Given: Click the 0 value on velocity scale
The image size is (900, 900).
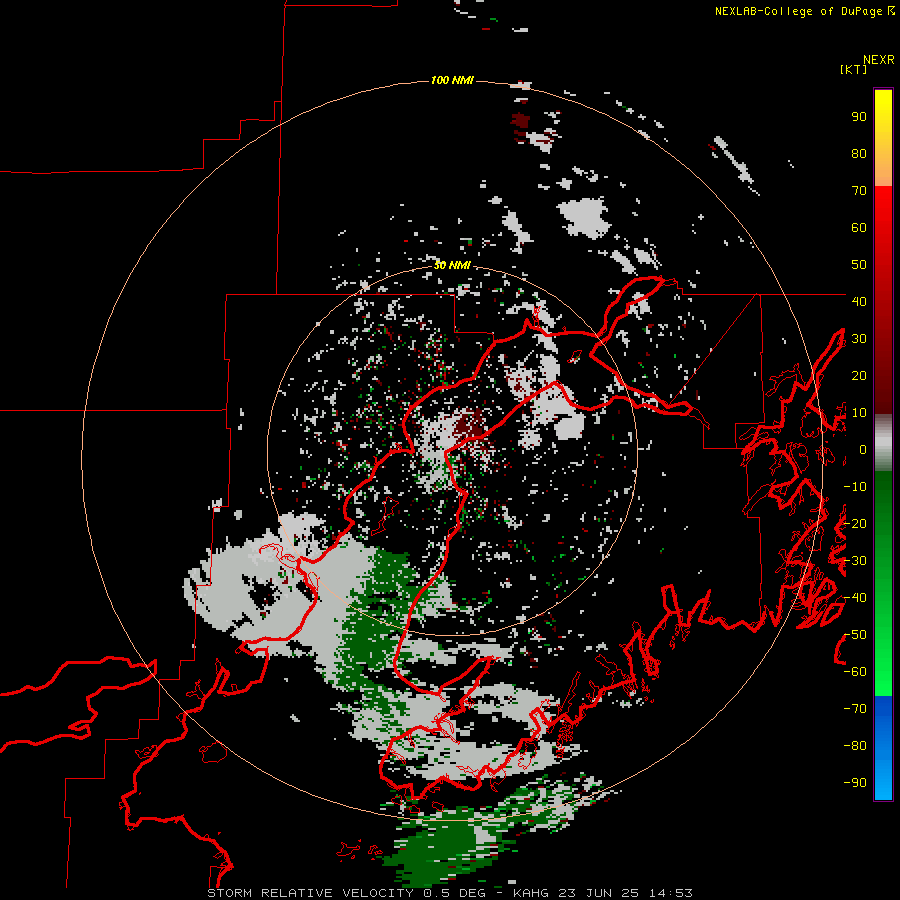Looking at the screenshot, I should coord(863,450).
